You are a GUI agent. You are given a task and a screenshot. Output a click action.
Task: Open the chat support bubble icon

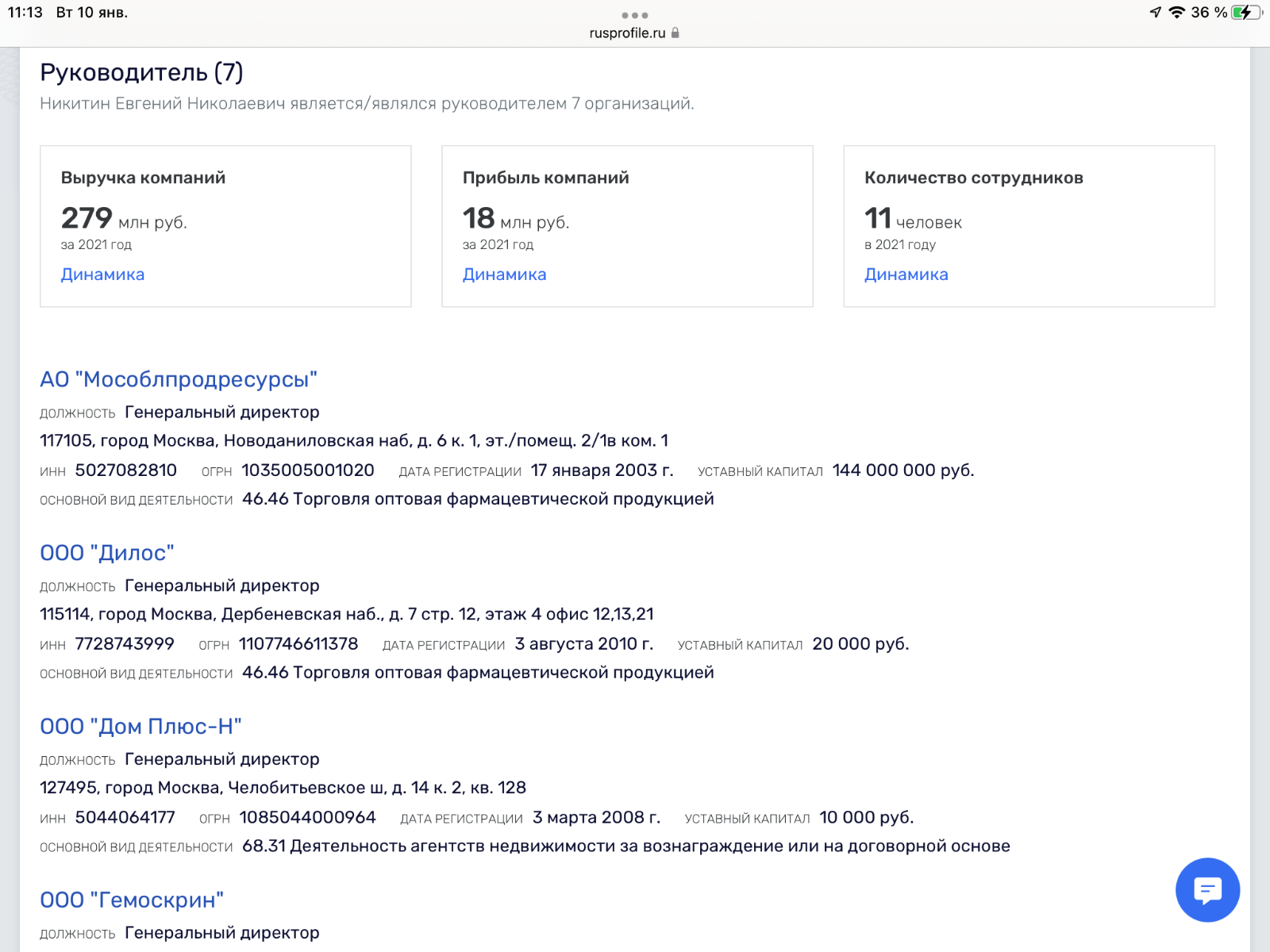pos(1207,889)
